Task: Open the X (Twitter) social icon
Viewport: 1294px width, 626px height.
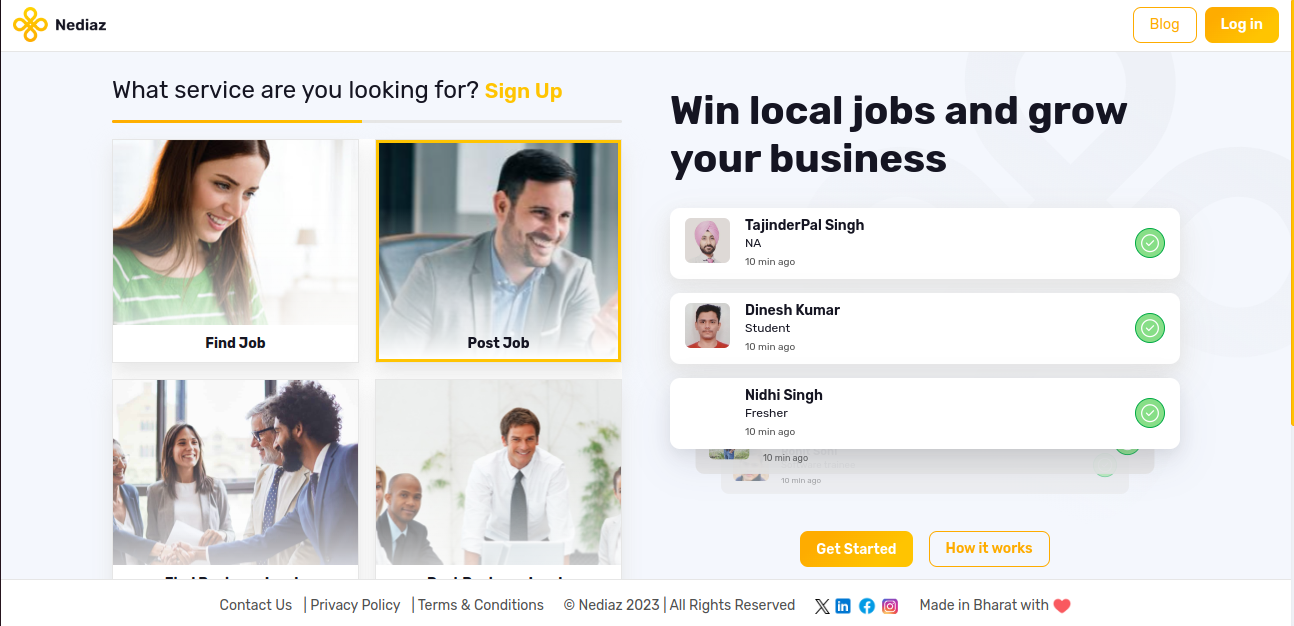Action: coord(822,606)
